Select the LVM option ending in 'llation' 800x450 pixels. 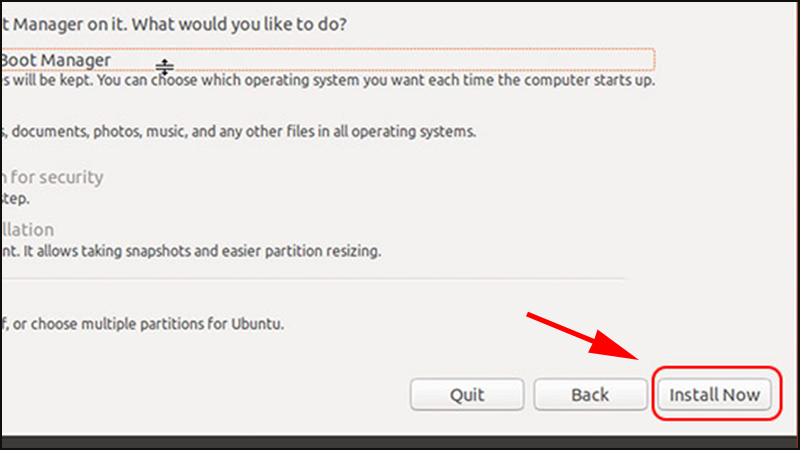point(27,230)
